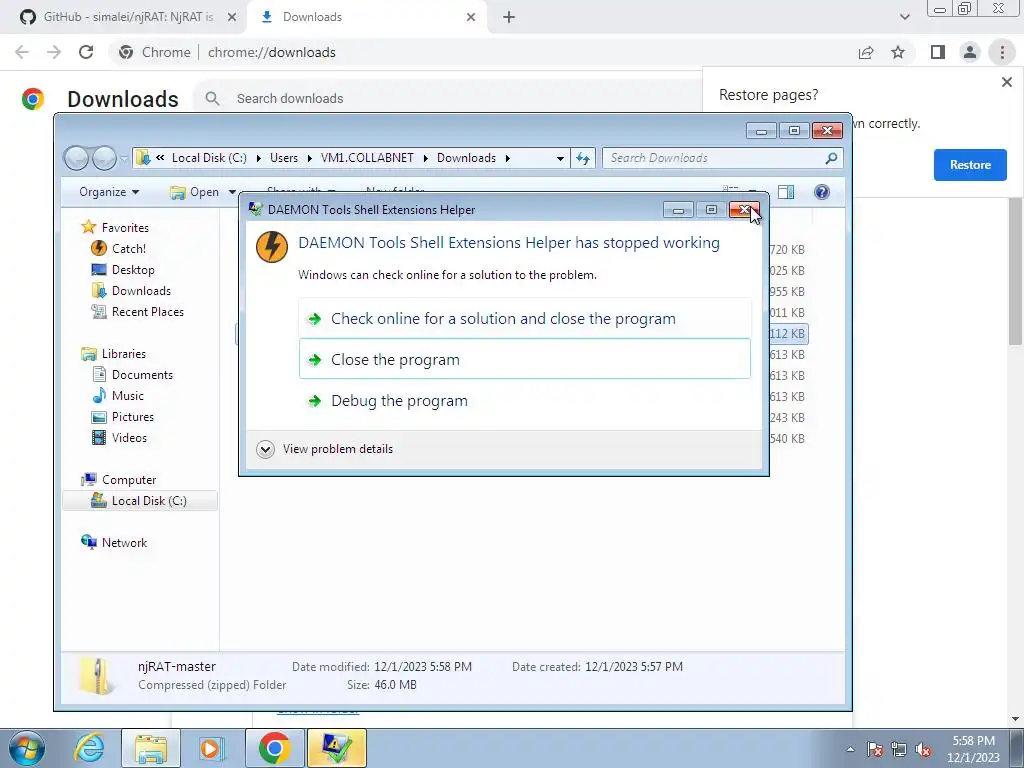Choose Close the program option
This screenshot has height=768, width=1024.
(x=524, y=359)
